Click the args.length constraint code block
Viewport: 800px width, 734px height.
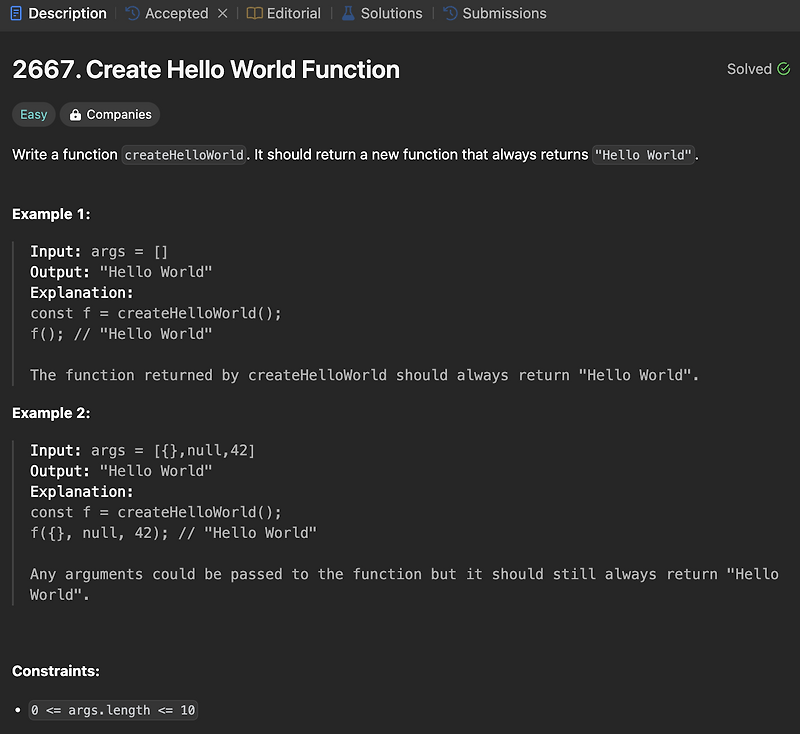point(112,710)
